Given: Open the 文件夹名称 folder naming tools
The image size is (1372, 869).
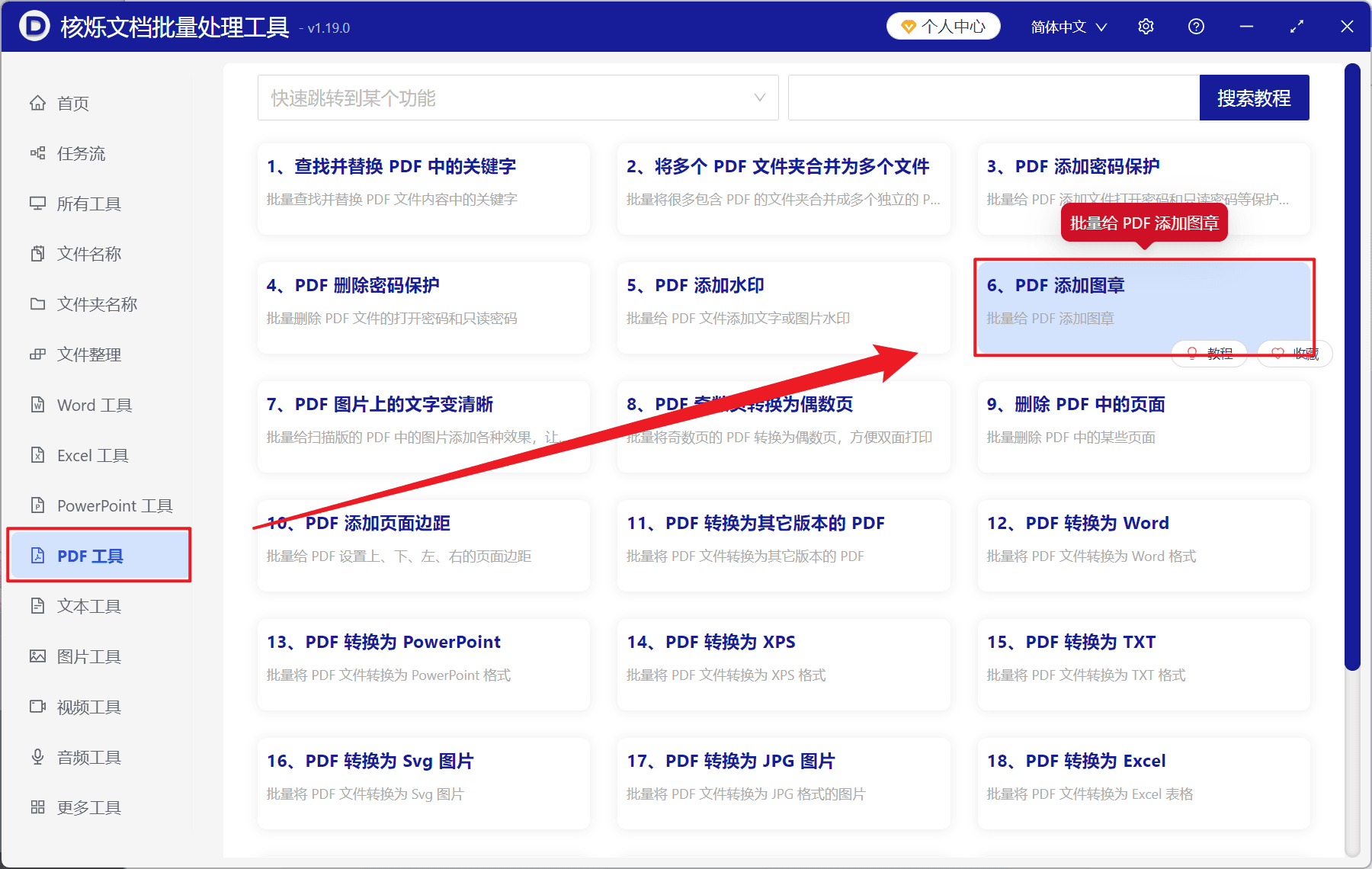Looking at the screenshot, I should [96, 303].
